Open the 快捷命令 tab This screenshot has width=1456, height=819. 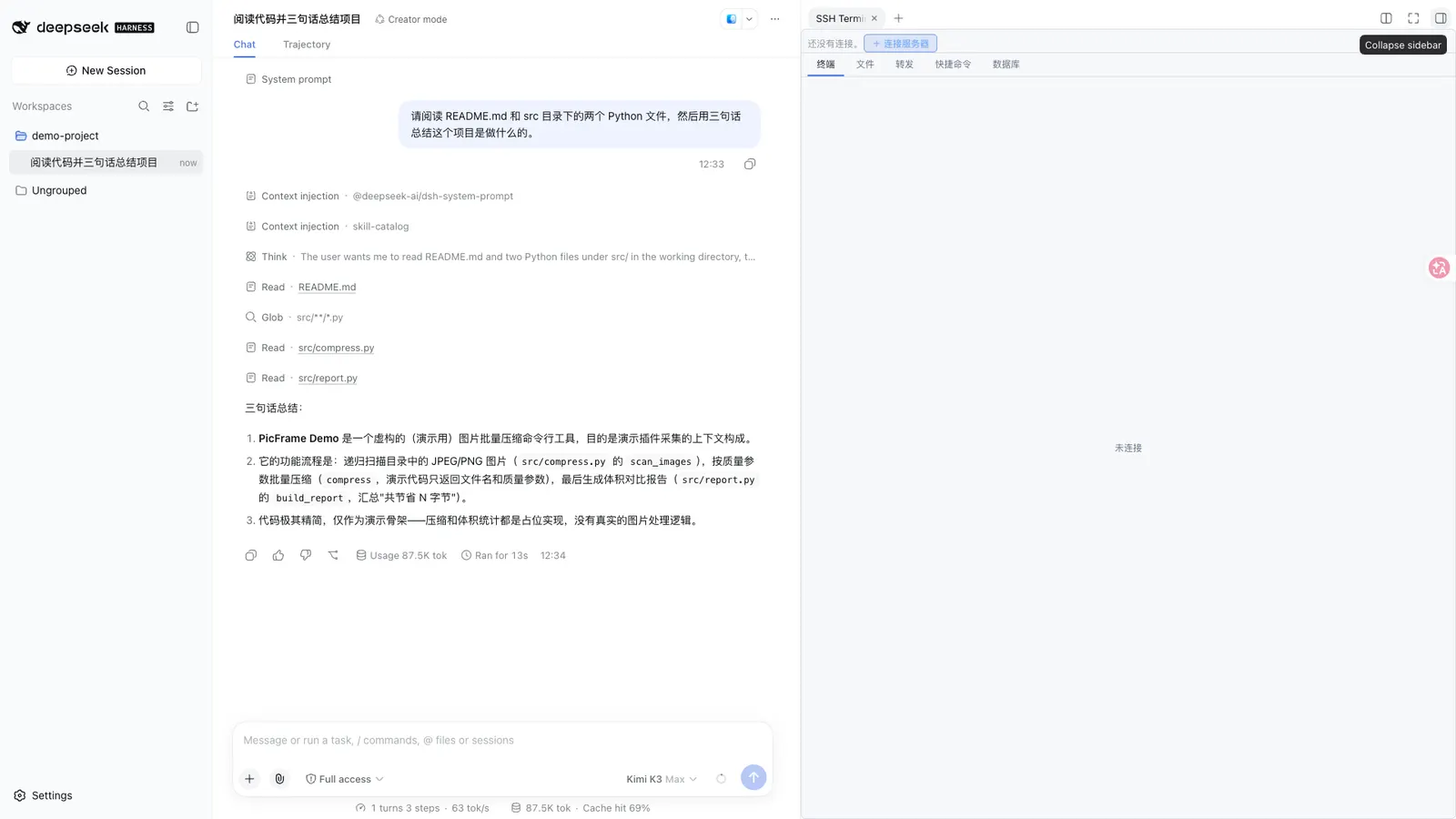[x=953, y=65]
